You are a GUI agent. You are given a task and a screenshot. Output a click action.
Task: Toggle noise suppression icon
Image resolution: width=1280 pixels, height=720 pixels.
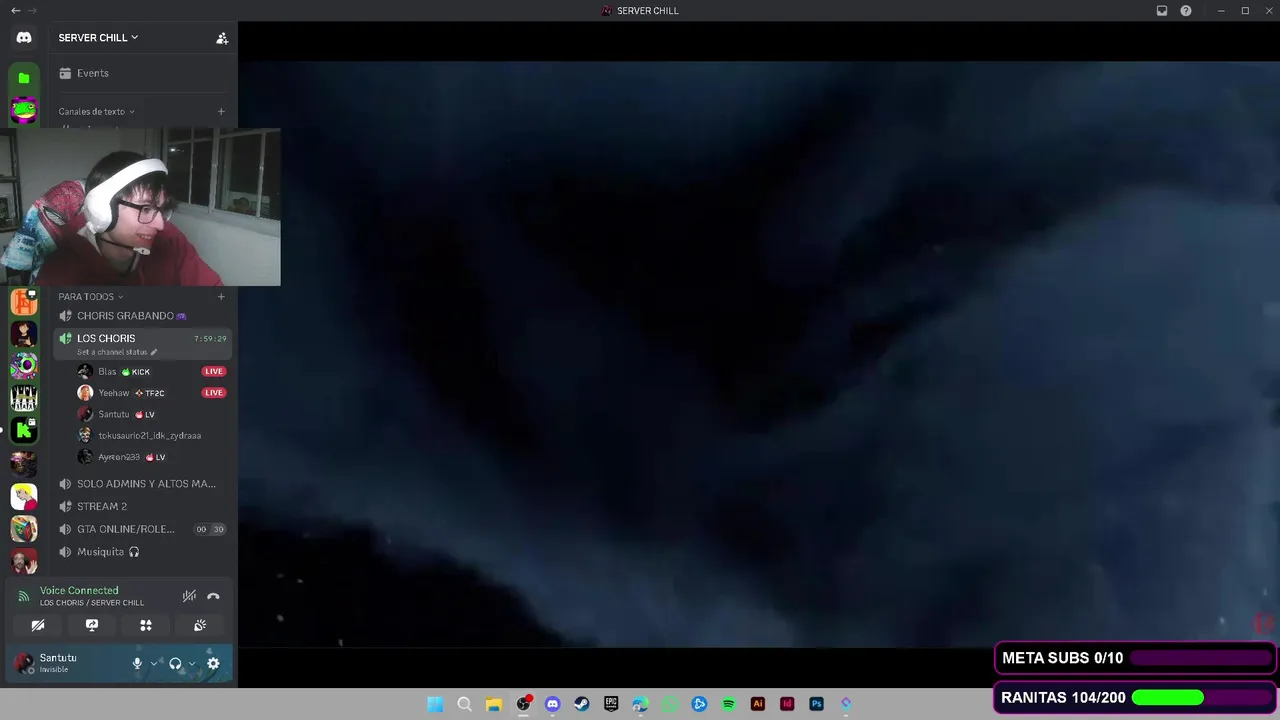coord(189,596)
